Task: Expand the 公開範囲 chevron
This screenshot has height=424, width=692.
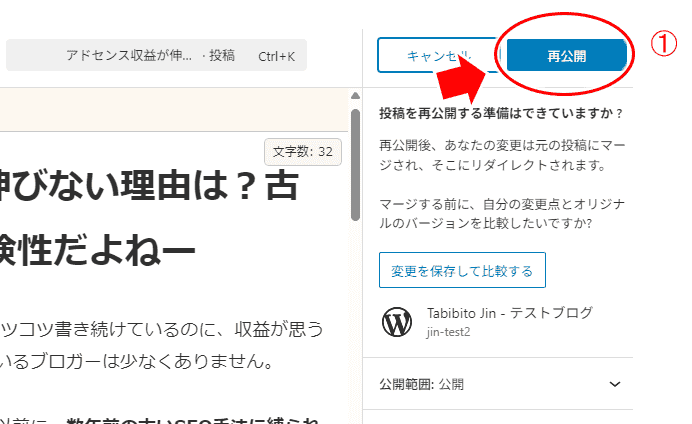Action: [615, 384]
